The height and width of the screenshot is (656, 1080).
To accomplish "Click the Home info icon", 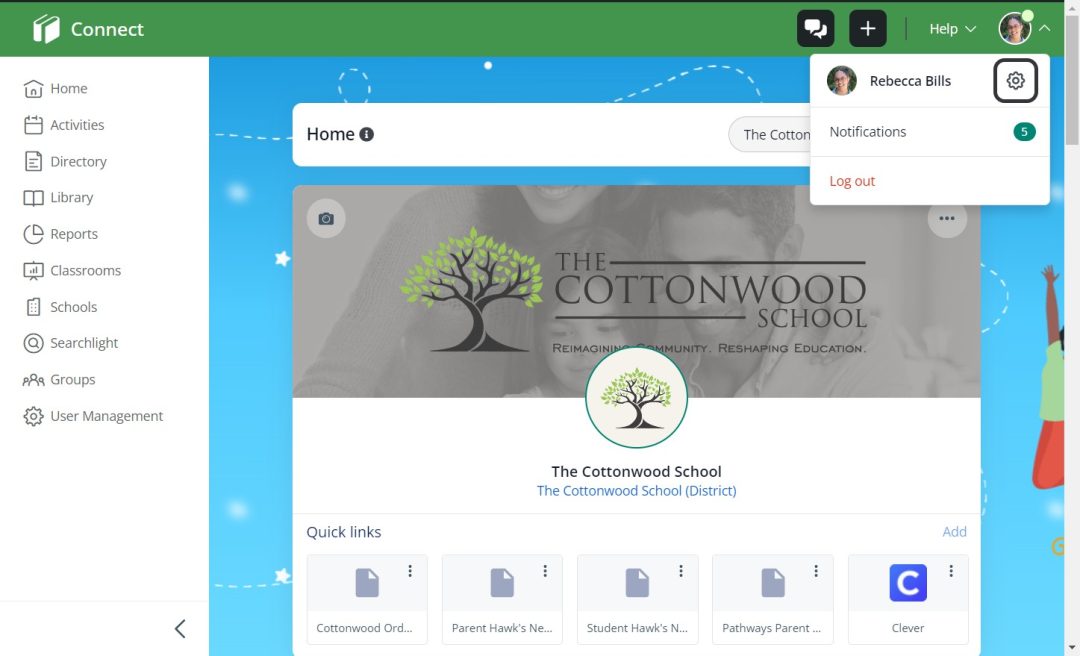I will tap(367, 134).
